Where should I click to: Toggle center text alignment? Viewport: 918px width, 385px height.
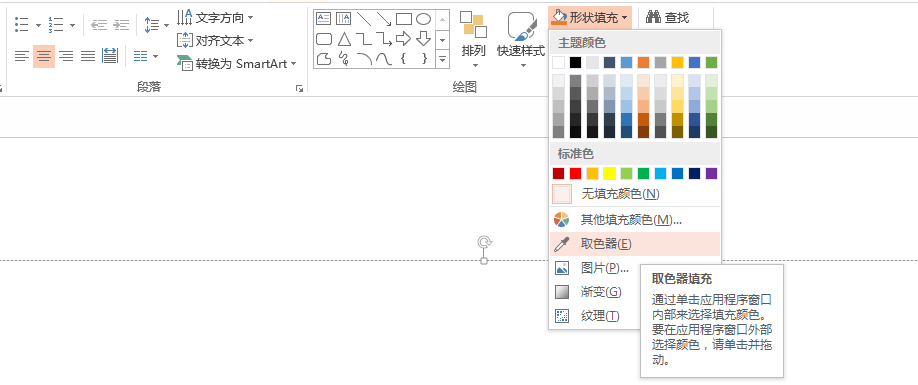coord(44,56)
